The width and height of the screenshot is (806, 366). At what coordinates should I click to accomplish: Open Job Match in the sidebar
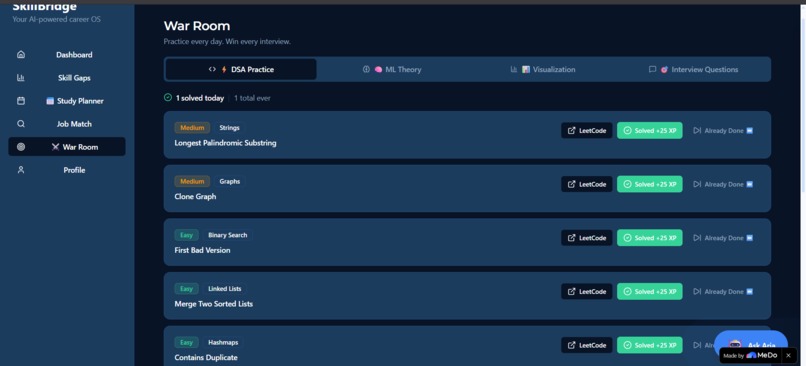67,124
